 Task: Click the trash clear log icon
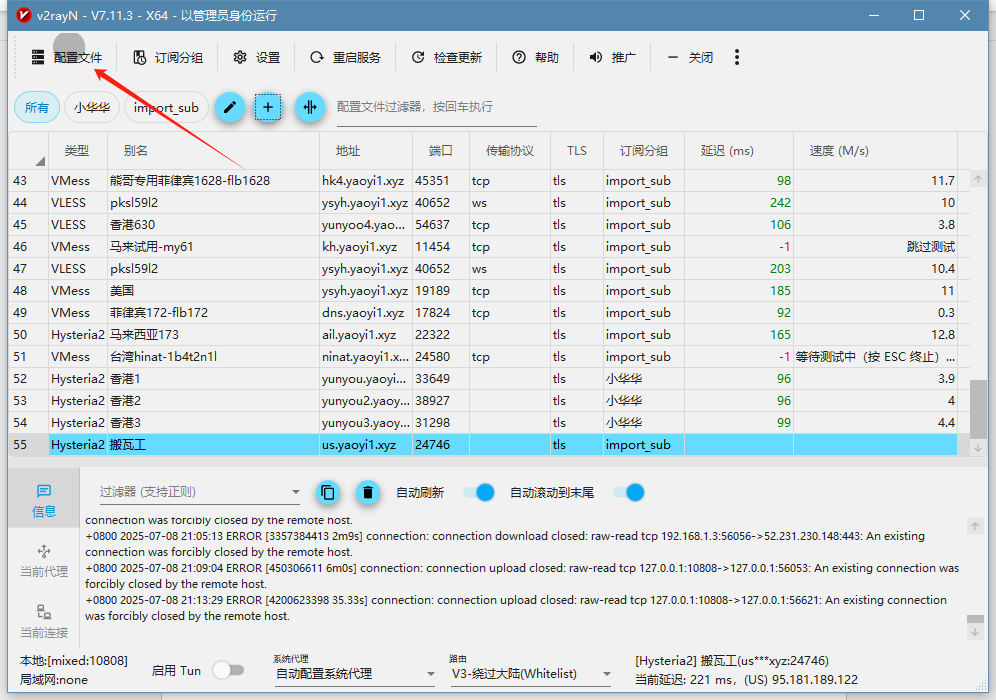tap(368, 492)
